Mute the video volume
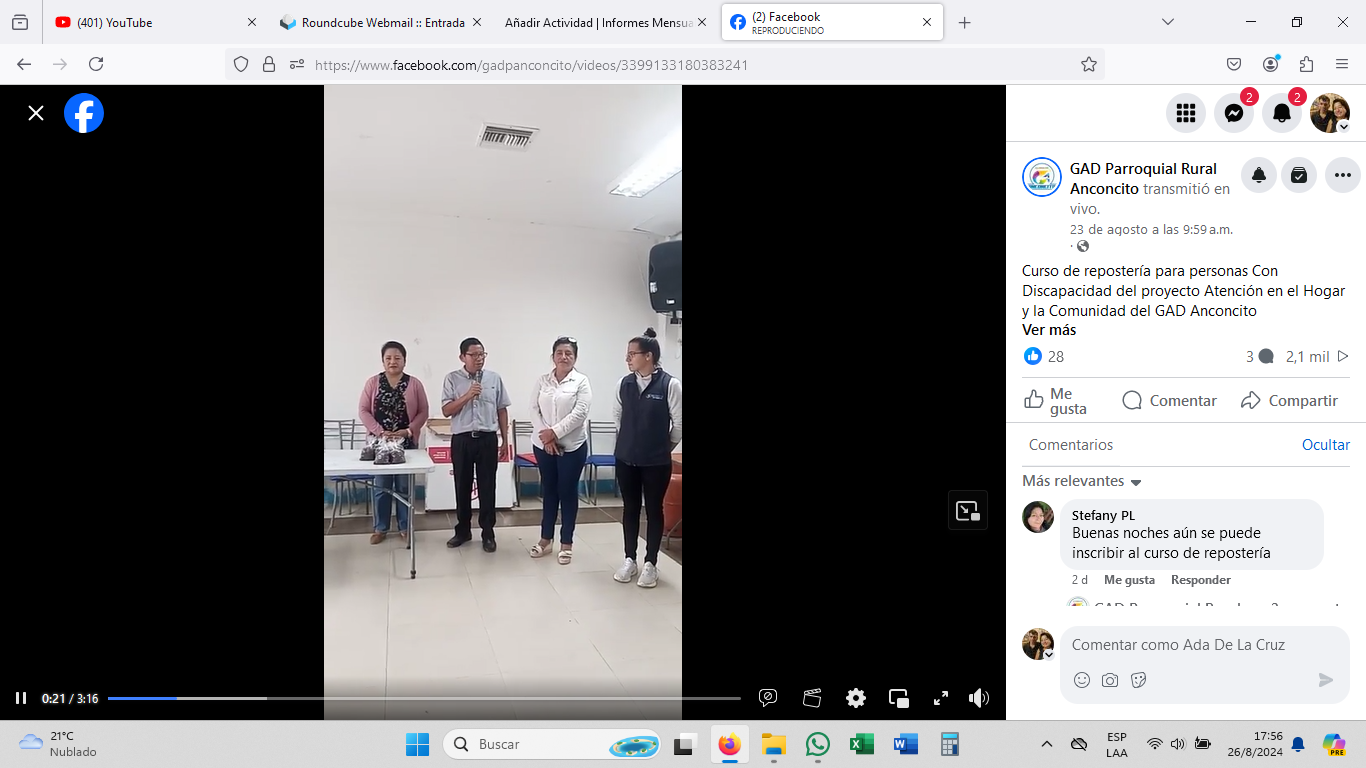 point(978,698)
